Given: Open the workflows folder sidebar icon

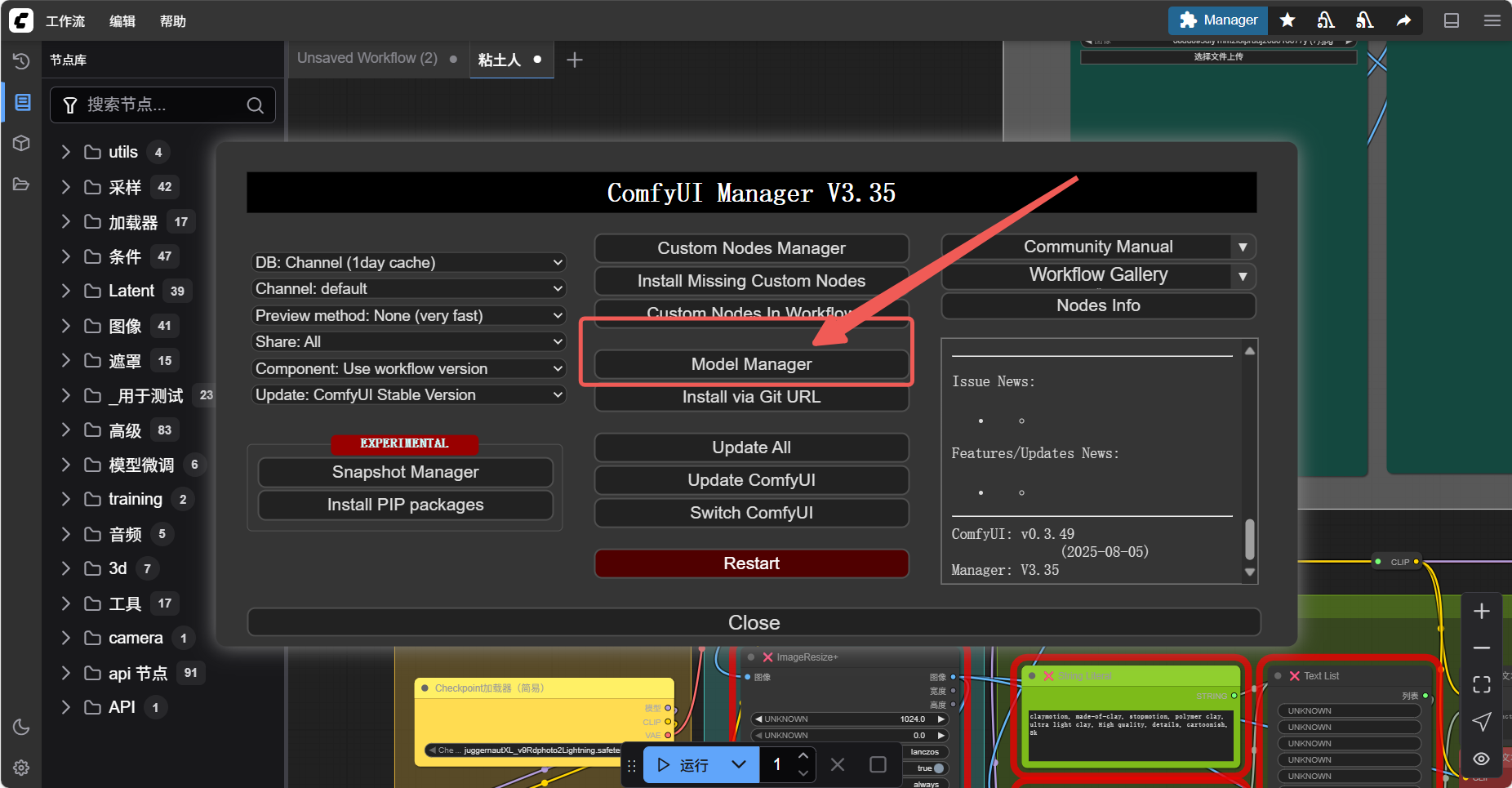Looking at the screenshot, I should [22, 184].
